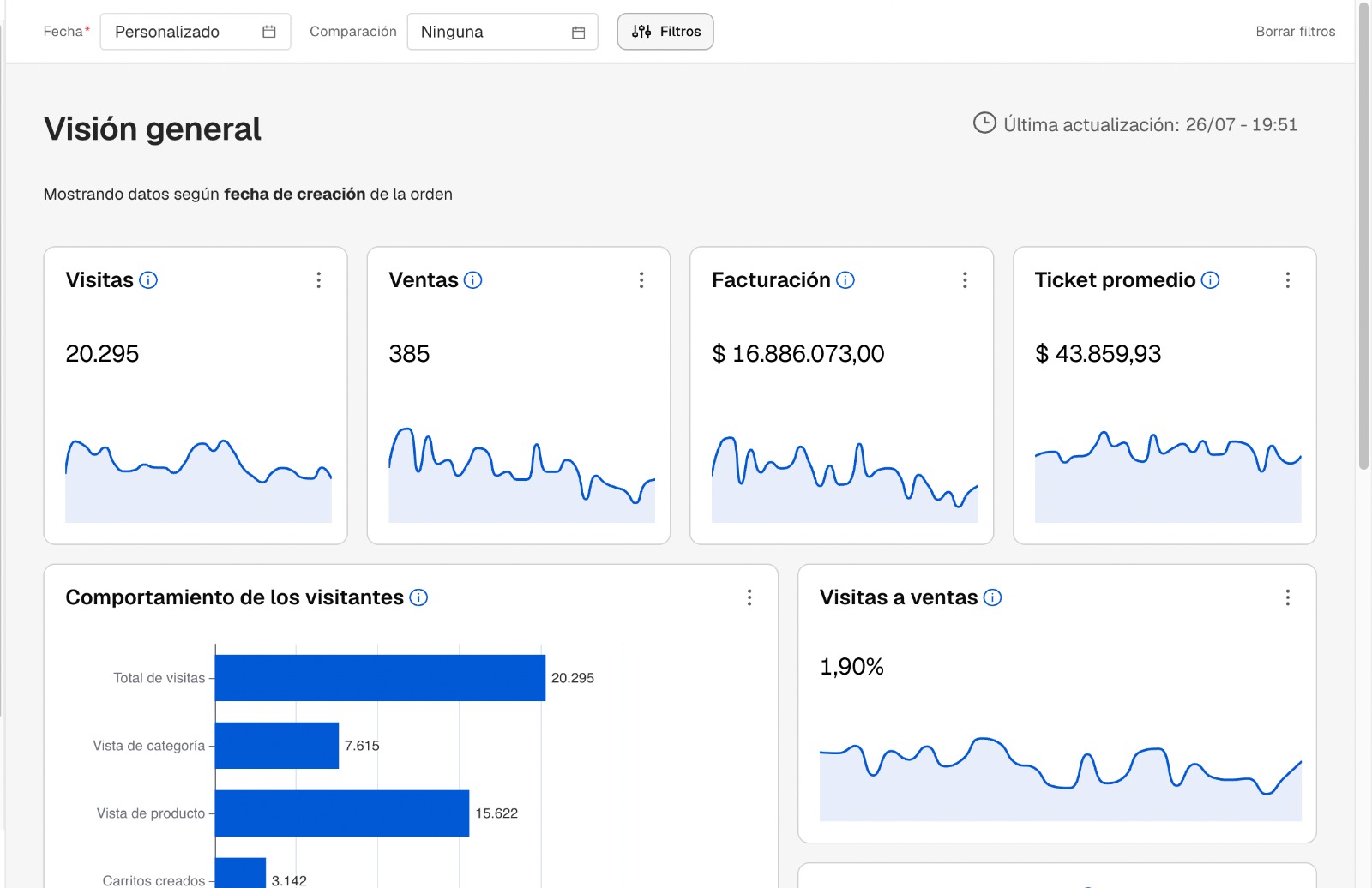Image resolution: width=1372 pixels, height=888 pixels.
Task: Open three-dot menu on Facturación card
Action: tap(965, 280)
